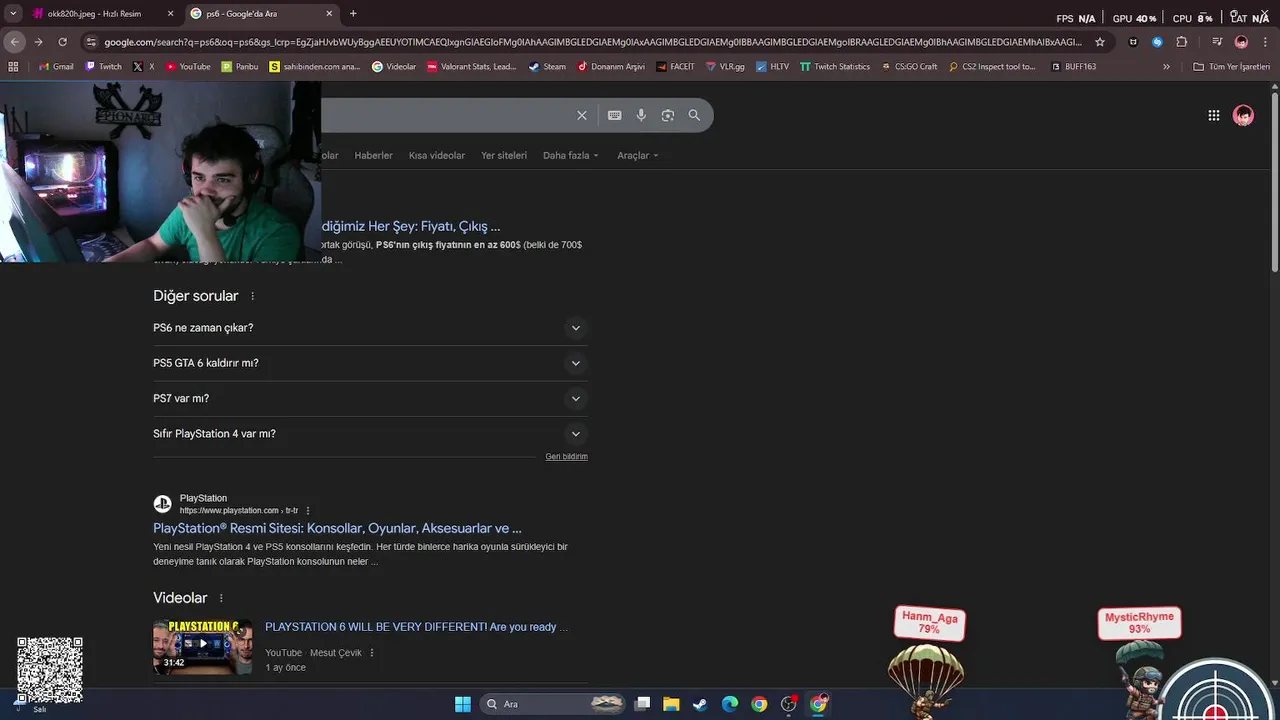
Task: Open Microsoft Edge from the taskbar
Action: pos(730,704)
